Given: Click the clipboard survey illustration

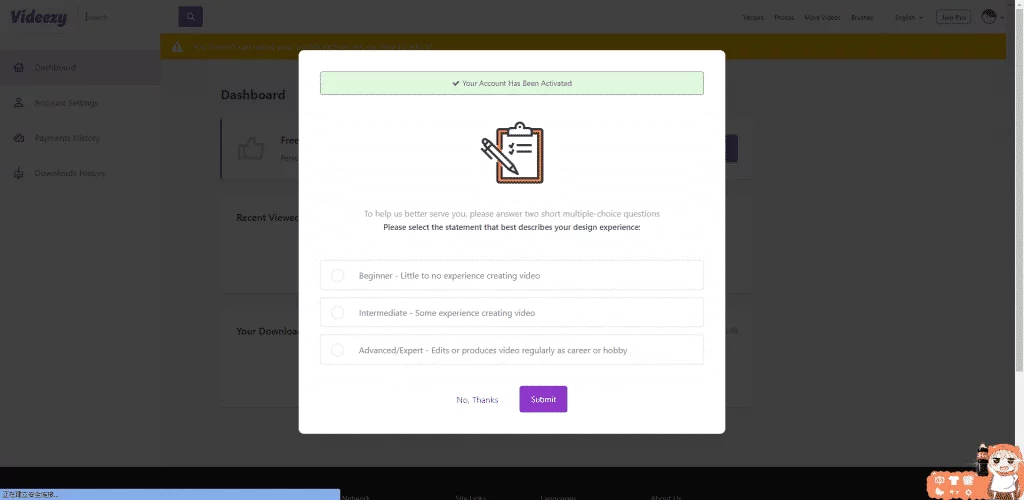Looking at the screenshot, I should [x=513, y=153].
